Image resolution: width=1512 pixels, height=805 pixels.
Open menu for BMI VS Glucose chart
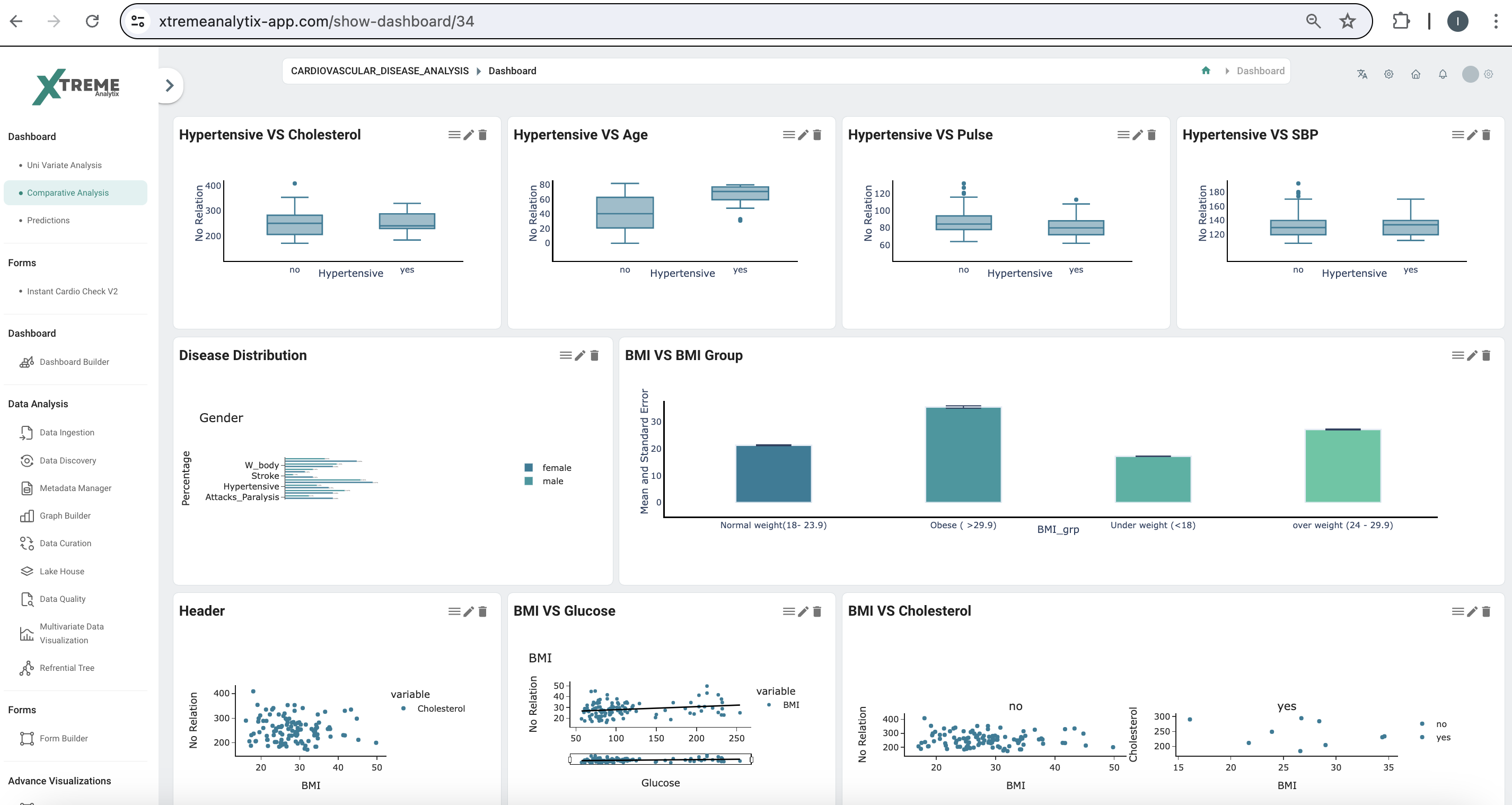click(788, 611)
